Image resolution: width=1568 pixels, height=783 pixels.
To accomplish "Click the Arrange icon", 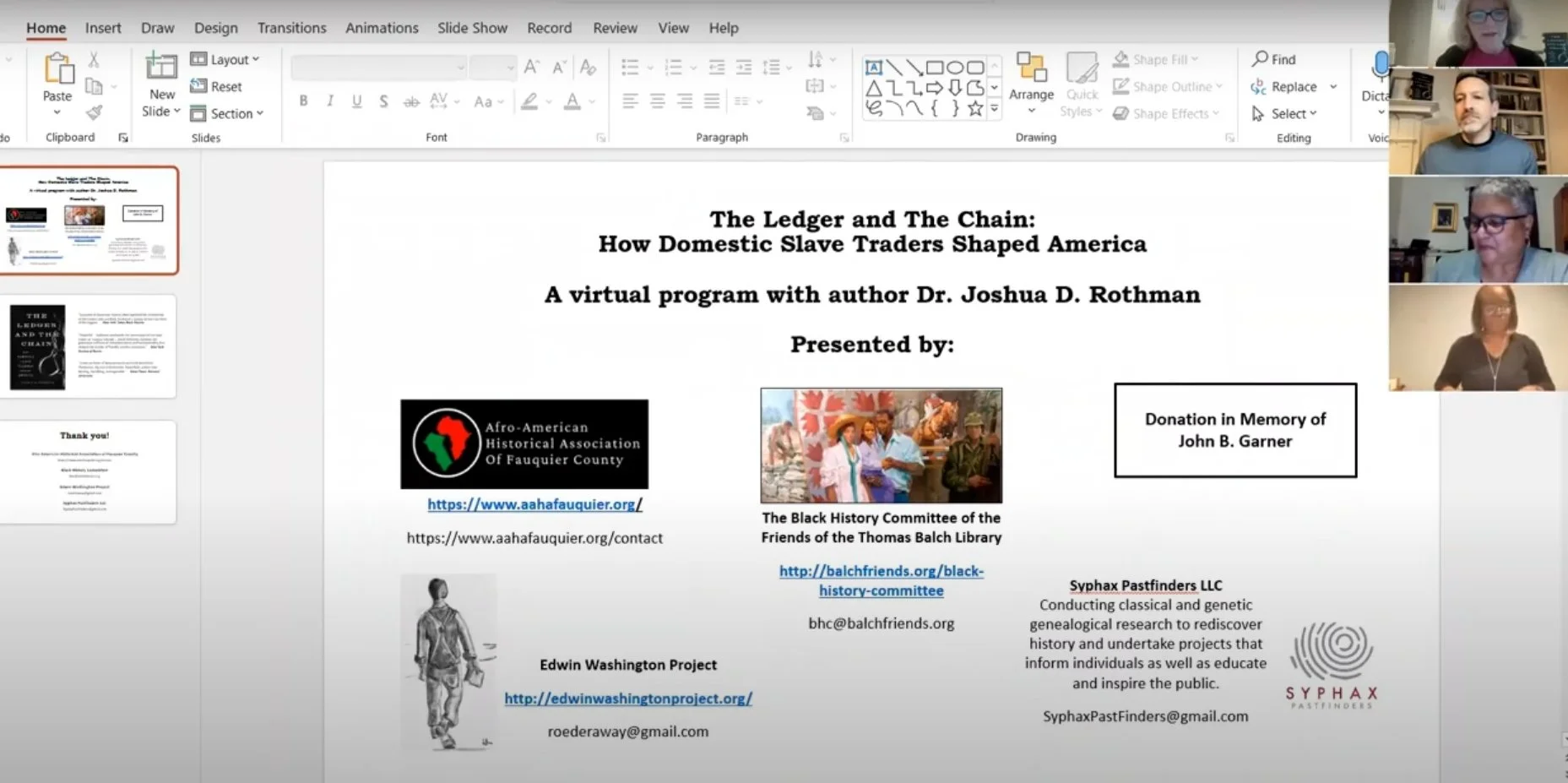I will coord(1031,68).
